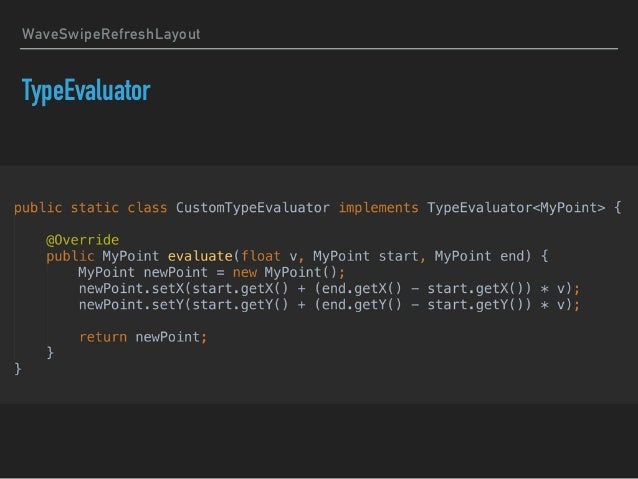Image resolution: width=638 pixels, height=479 pixels.
Task: Click the @Override annotation
Action: click(83, 240)
